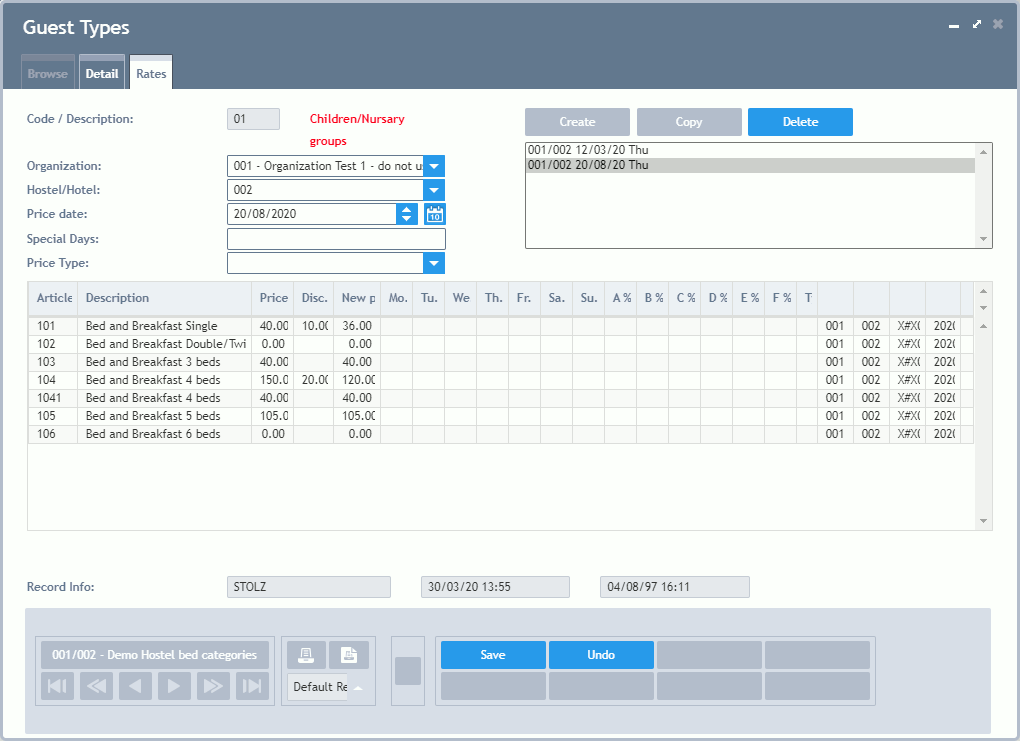The width and height of the screenshot is (1020, 741).
Task: Switch to the Browse tab
Action: pos(47,74)
